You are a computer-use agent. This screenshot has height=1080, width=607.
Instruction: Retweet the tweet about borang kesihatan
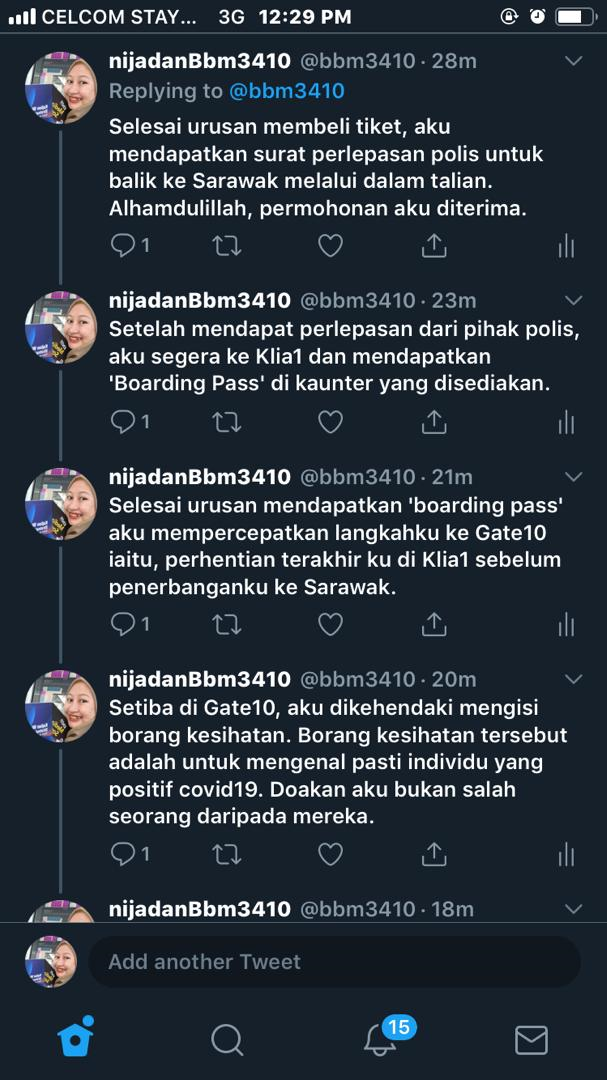226,855
